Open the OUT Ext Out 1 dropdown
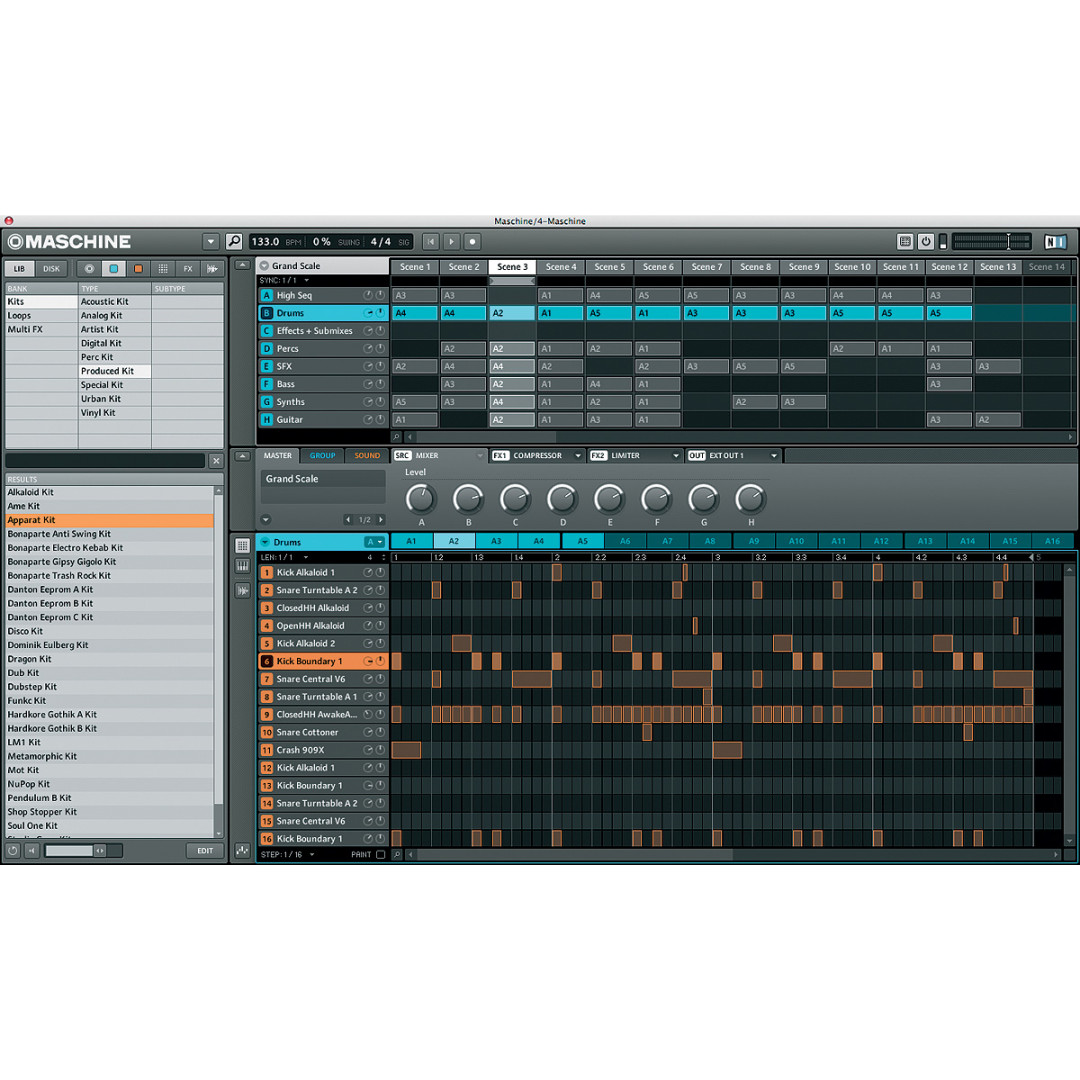1080x1080 pixels. coord(773,456)
